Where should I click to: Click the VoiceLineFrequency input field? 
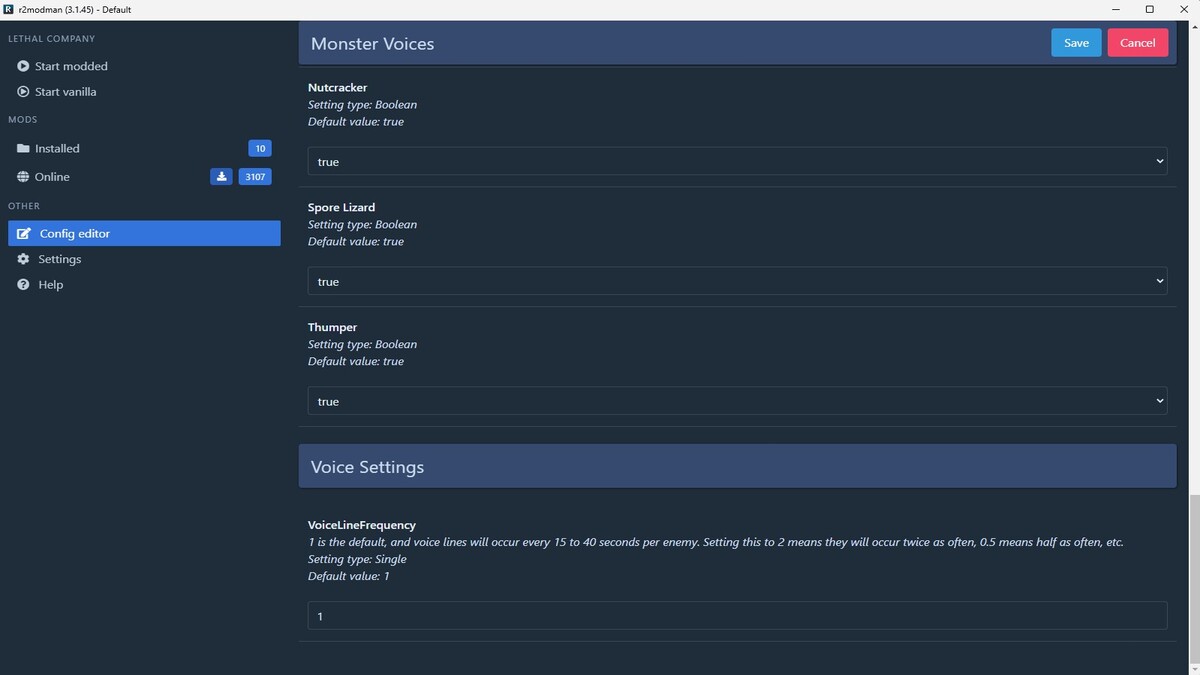click(x=737, y=616)
